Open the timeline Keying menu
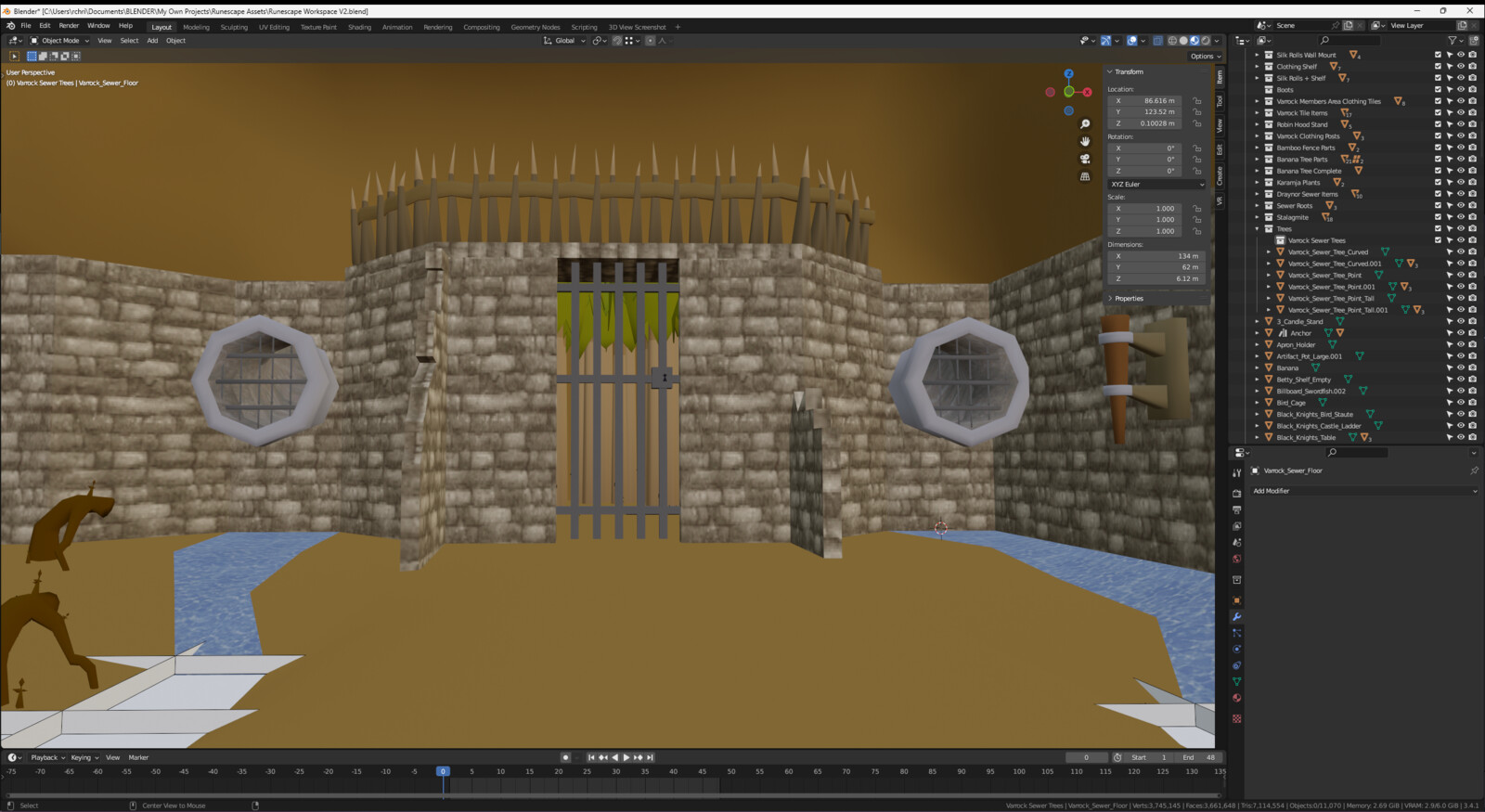This screenshot has height=812, width=1485. (84, 757)
